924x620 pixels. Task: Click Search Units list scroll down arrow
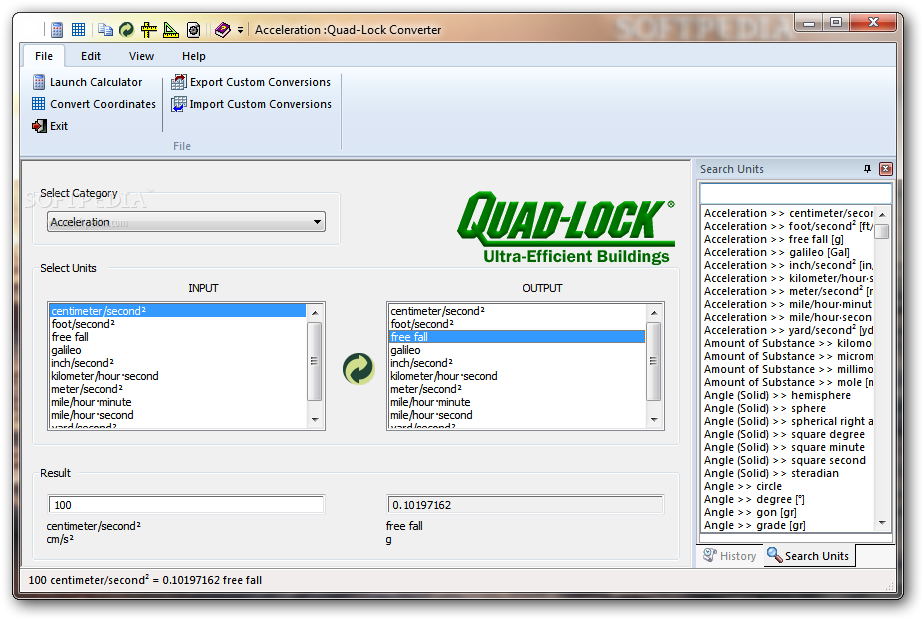[882, 523]
